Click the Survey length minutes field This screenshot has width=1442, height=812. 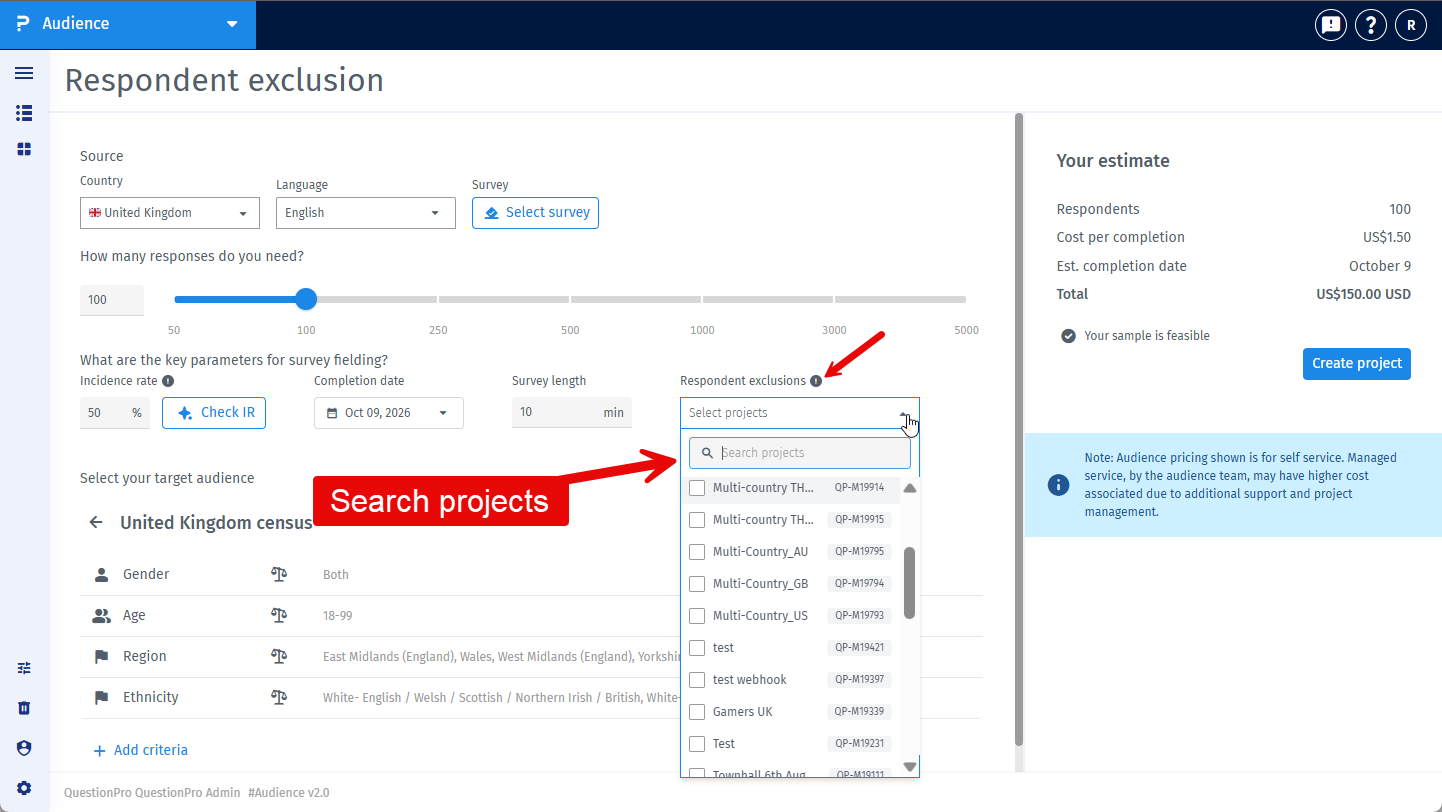(x=572, y=413)
